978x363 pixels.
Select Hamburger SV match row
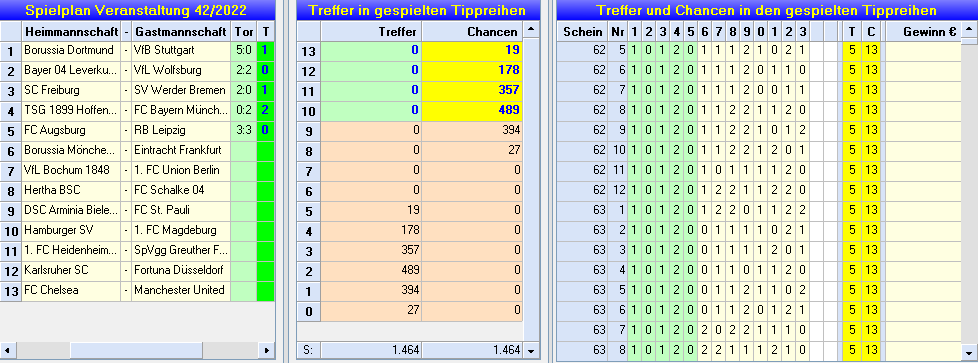137,230
